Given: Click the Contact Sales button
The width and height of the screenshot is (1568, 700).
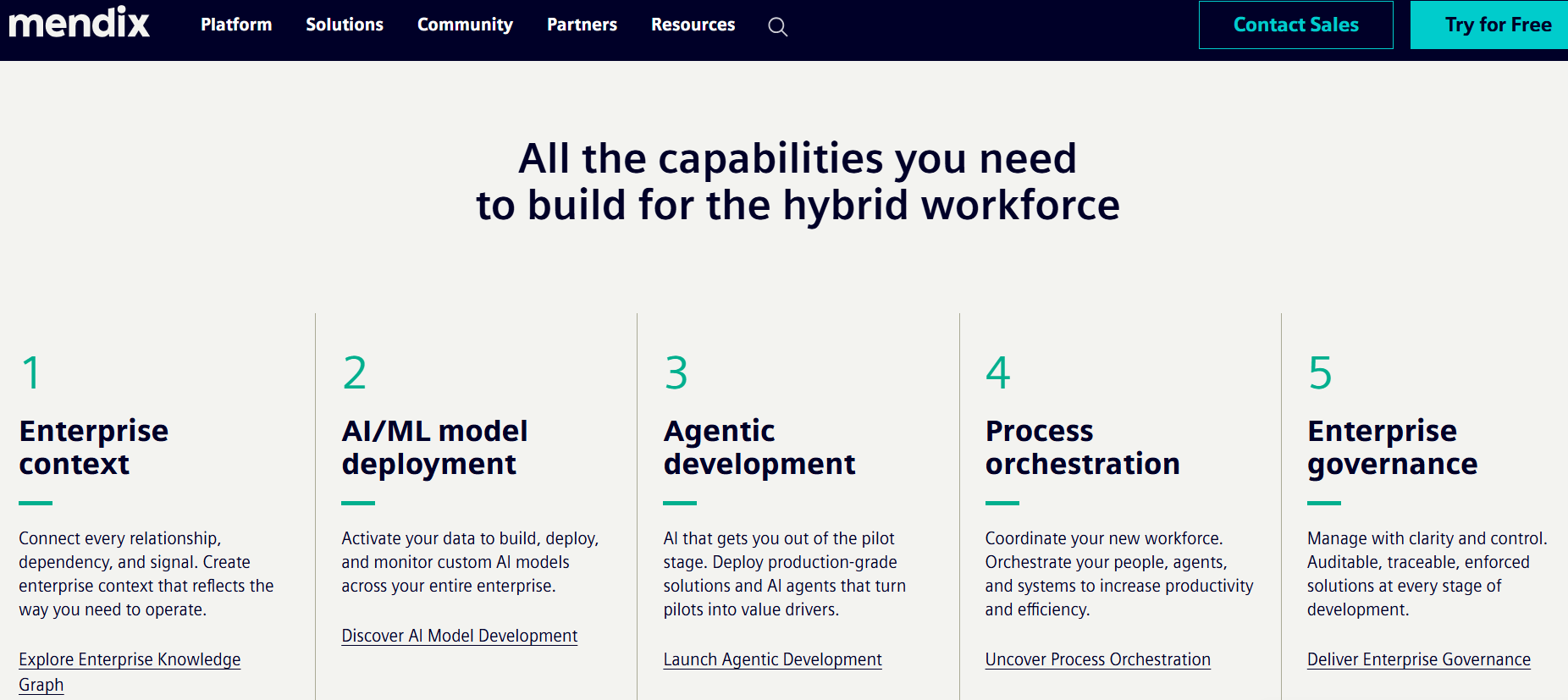Looking at the screenshot, I should click(x=1295, y=25).
